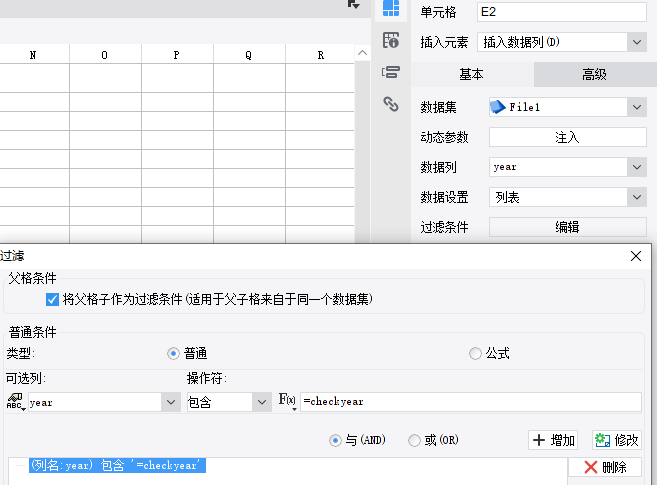Open the widget settings panel icon
657x485 pixels.
391,72
